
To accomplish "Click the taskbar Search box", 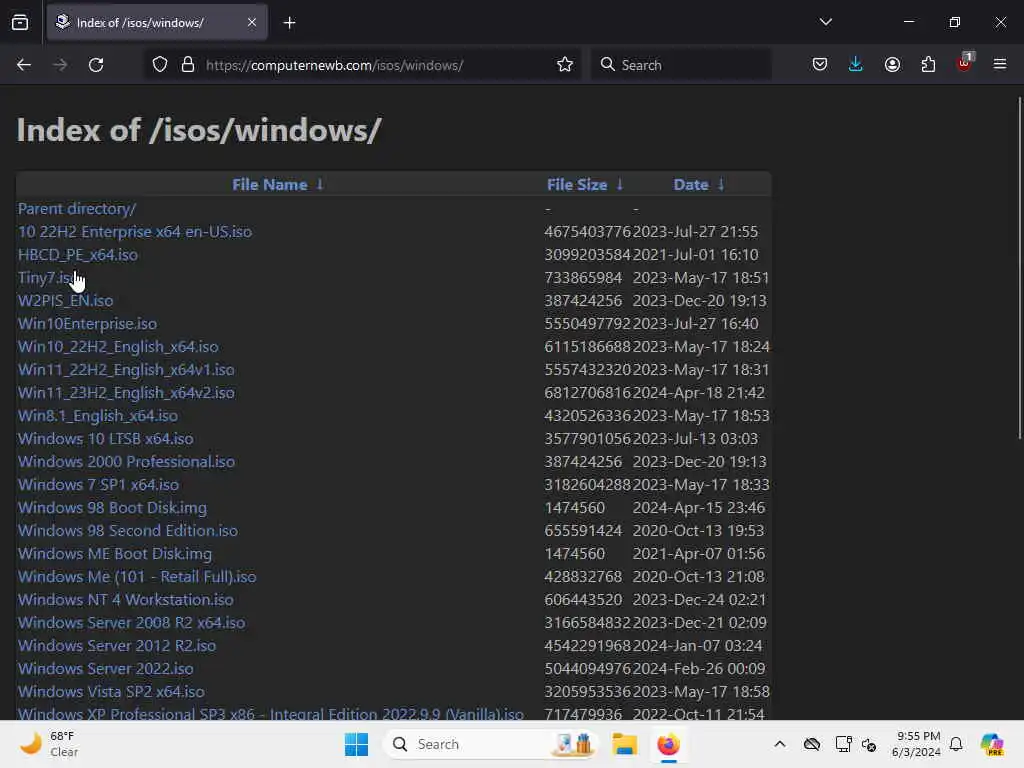I will 490,744.
